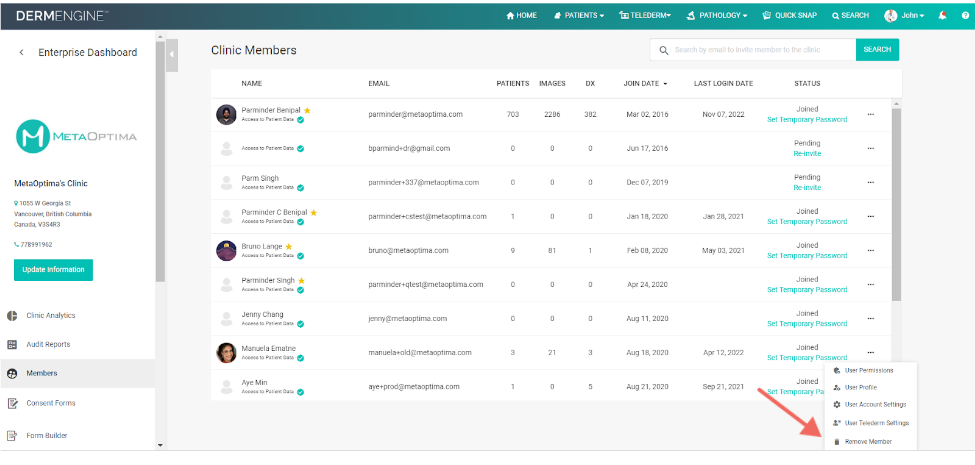Click Bruno Lange's avatar photo
The height and width of the screenshot is (465, 975).
(x=226, y=251)
